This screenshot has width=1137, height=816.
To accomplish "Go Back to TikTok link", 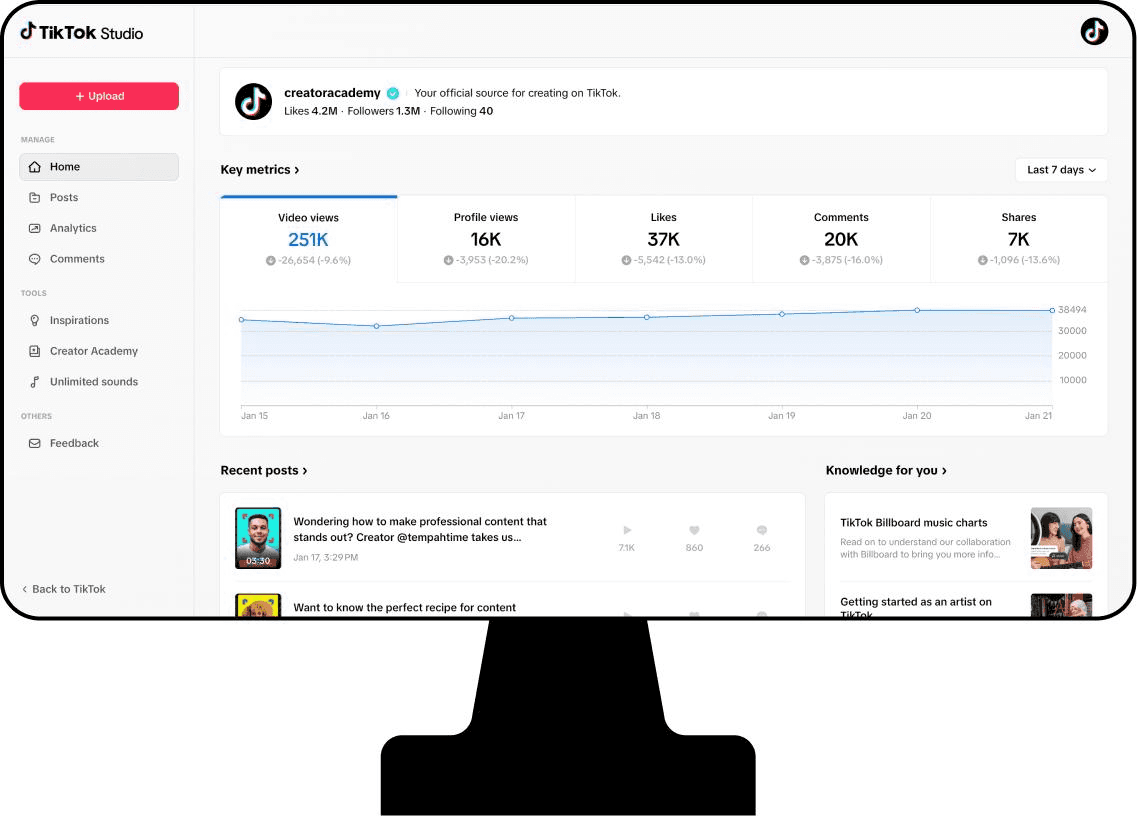I will click(x=64, y=589).
